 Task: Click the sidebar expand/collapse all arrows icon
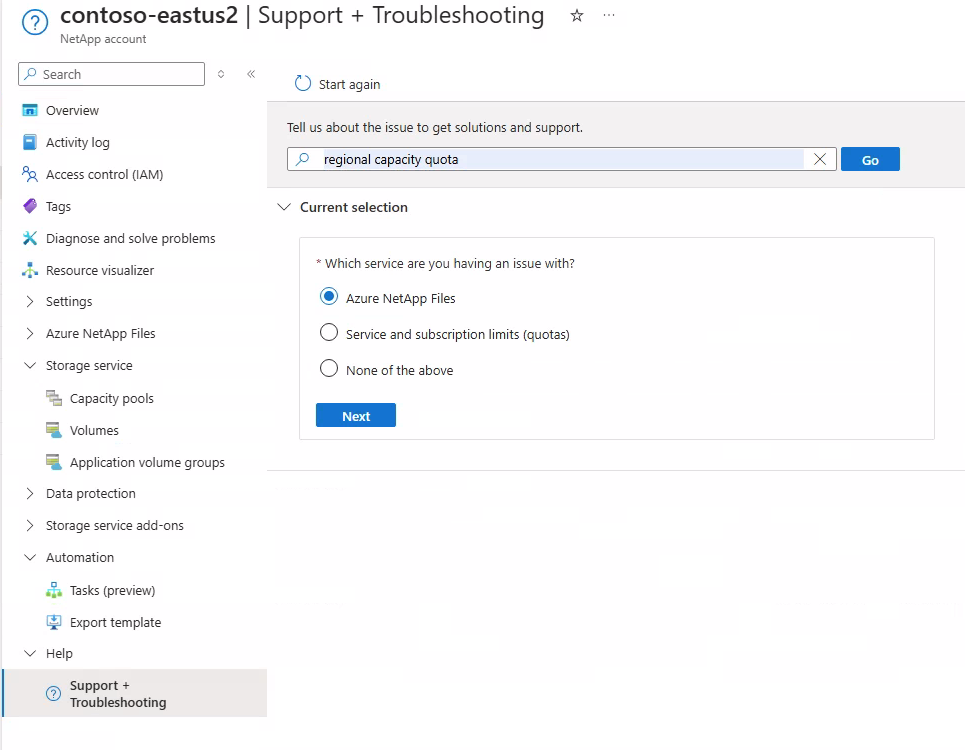[221, 74]
